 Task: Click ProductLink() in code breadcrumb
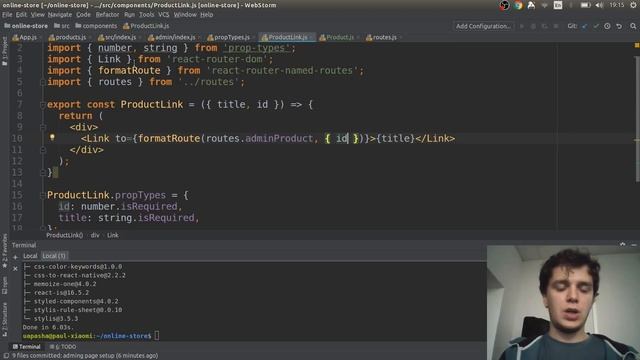[x=64, y=236]
